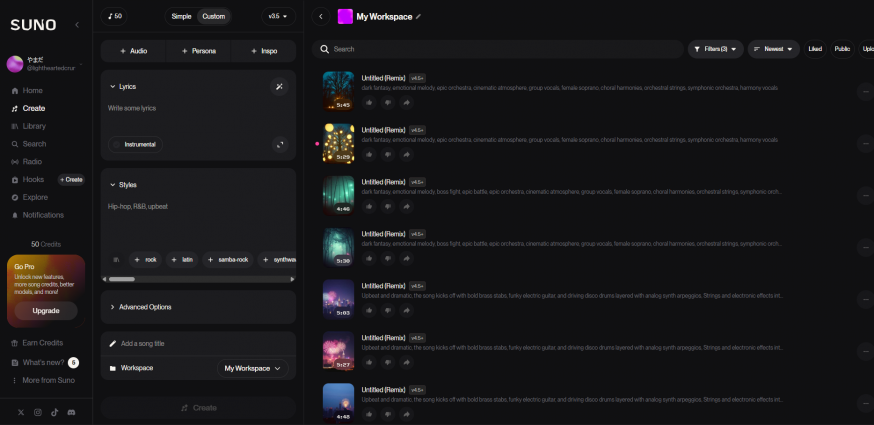Click the Upgrade button
The height and width of the screenshot is (425, 874).
(x=46, y=311)
